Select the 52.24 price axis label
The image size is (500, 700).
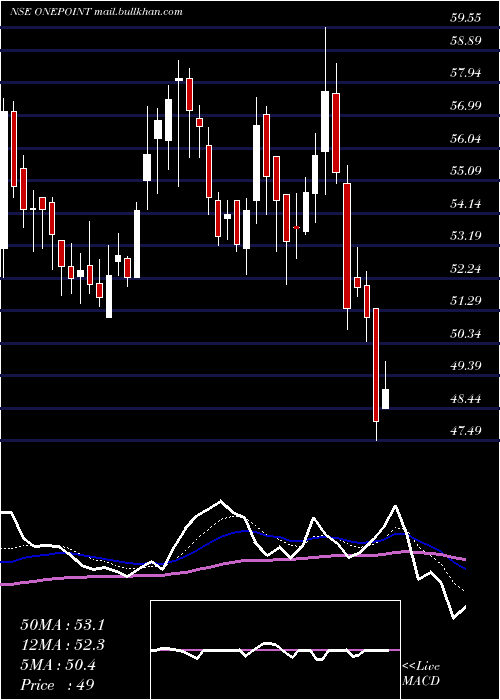[x=466, y=269]
